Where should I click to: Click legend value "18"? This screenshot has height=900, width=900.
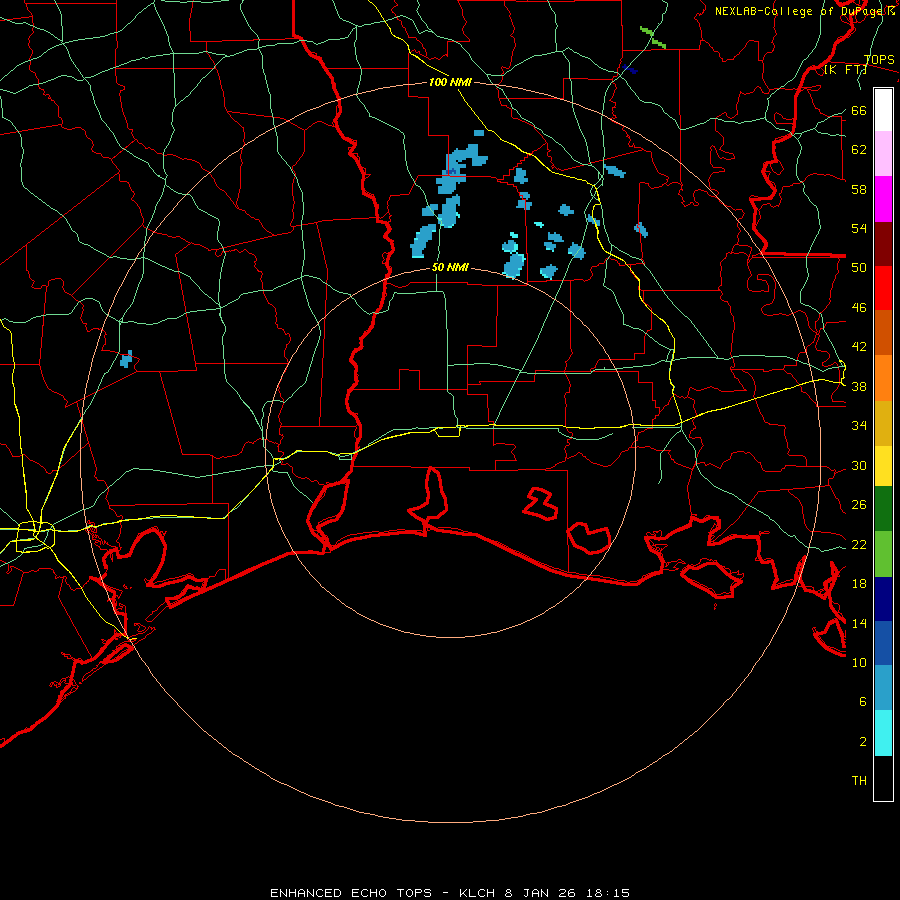click(859, 584)
